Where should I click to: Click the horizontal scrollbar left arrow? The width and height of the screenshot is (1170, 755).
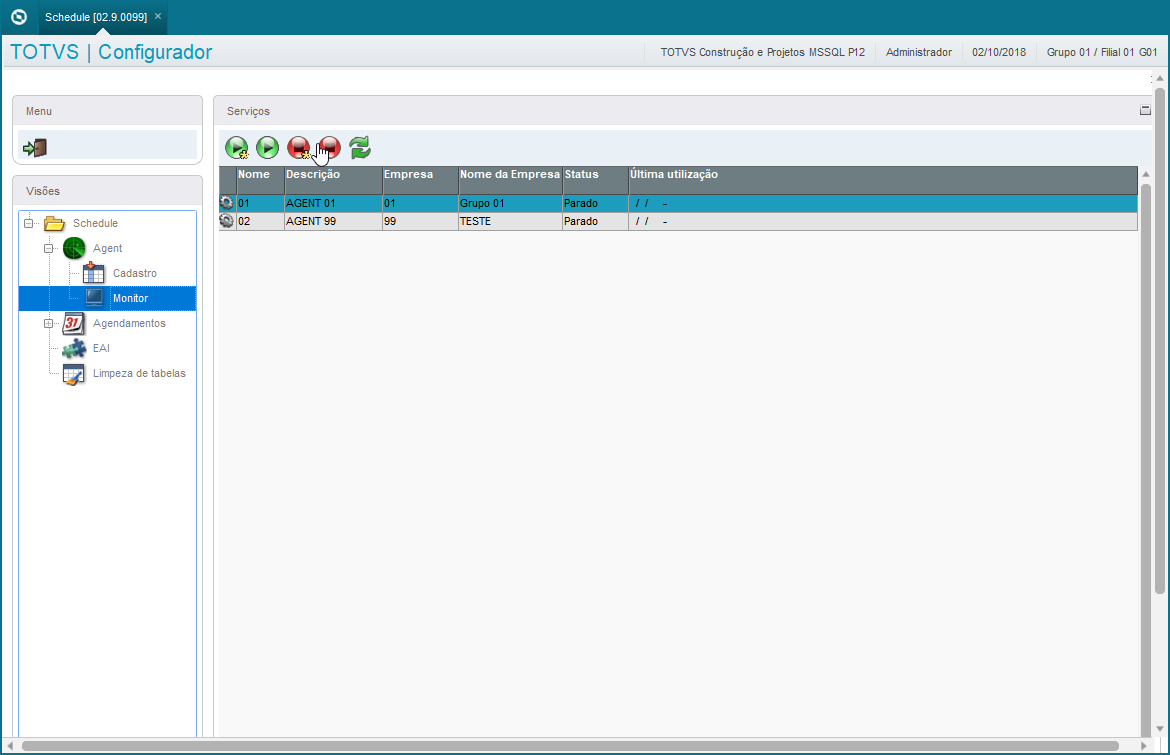[10, 746]
